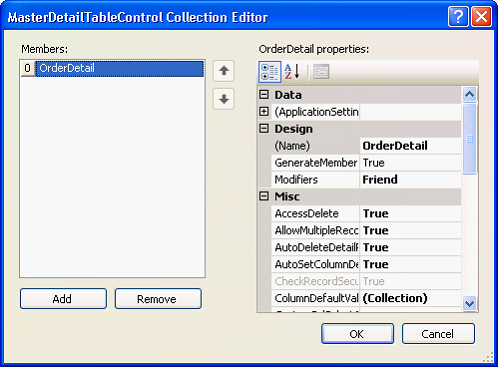Click the (ApplicationSettings) value cell
499x368 pixels.
[x=410, y=112]
